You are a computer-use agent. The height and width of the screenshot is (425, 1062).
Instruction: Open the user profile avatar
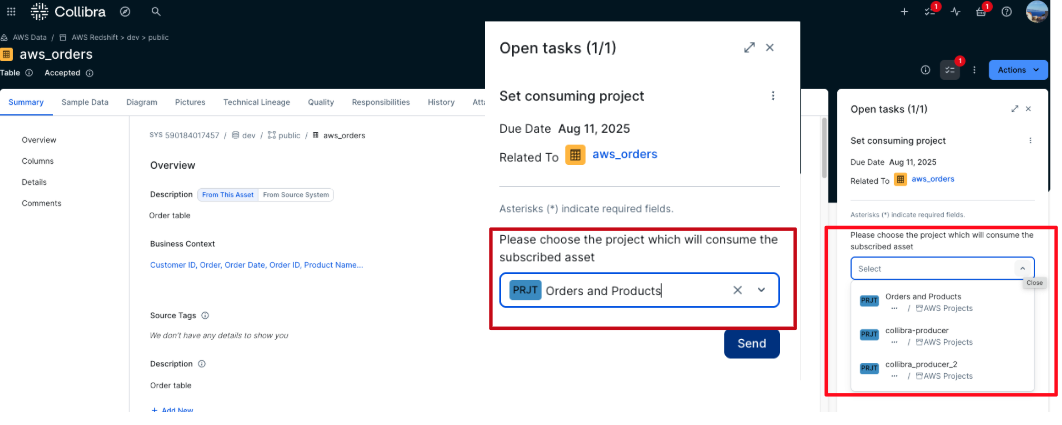(1037, 12)
